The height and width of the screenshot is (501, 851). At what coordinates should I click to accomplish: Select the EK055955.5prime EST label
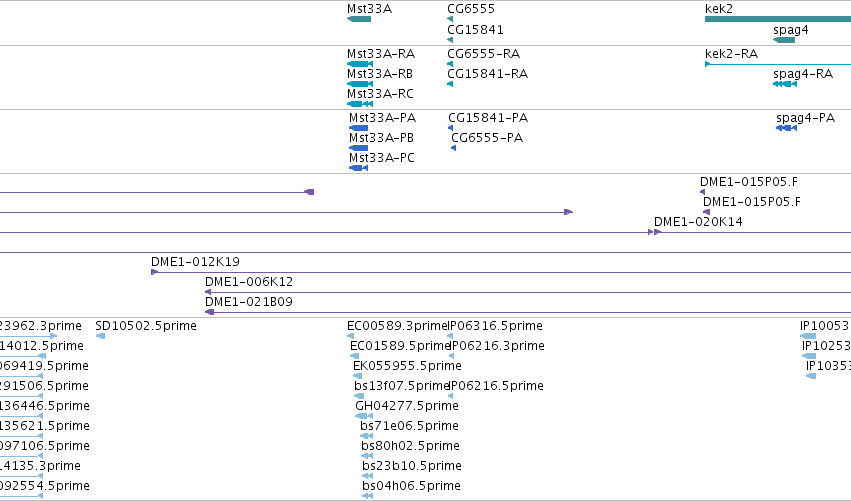coord(407,366)
